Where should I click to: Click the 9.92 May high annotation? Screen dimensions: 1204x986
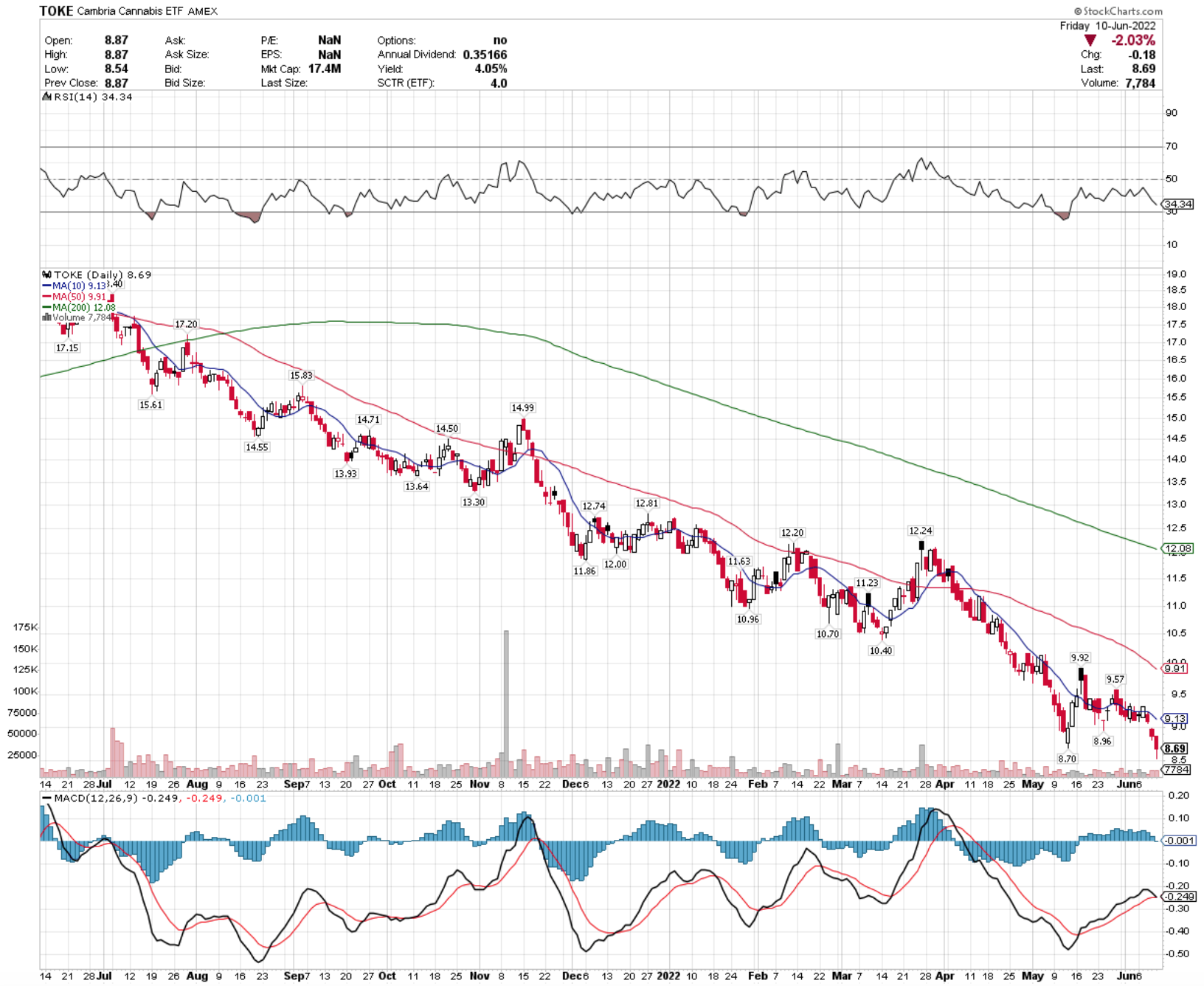(1079, 658)
